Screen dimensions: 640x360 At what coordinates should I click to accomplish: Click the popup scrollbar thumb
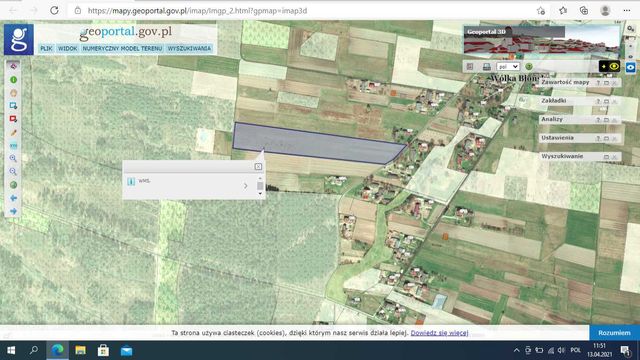[x=260, y=186]
